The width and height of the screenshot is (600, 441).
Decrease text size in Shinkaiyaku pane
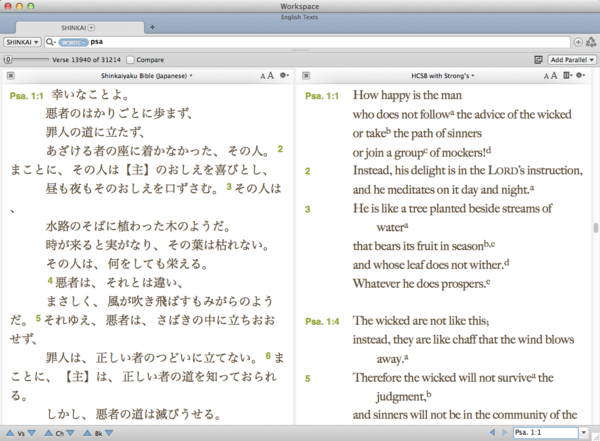pyautogui.click(x=262, y=76)
